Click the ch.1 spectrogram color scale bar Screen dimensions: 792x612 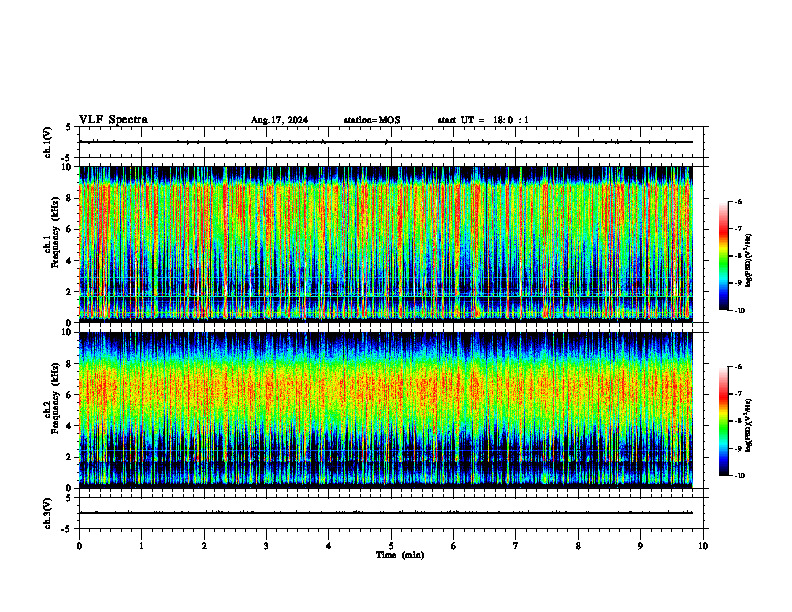pyautogui.click(x=723, y=256)
